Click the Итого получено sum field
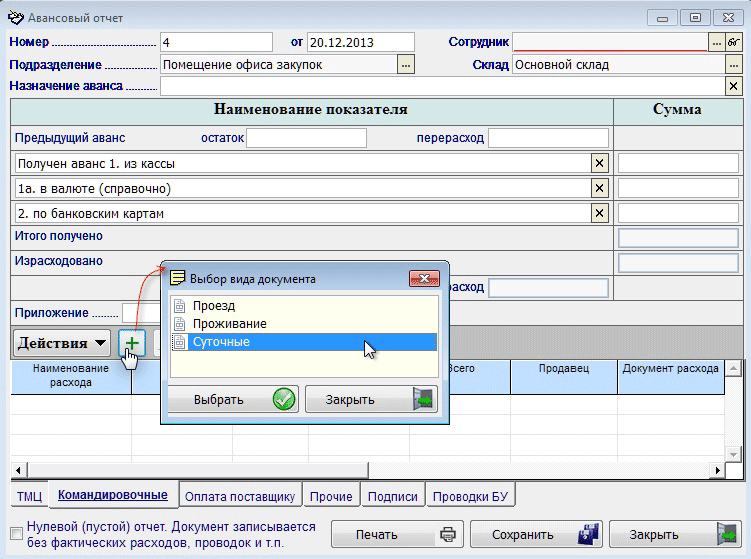The width and height of the screenshot is (751, 559). point(678,238)
